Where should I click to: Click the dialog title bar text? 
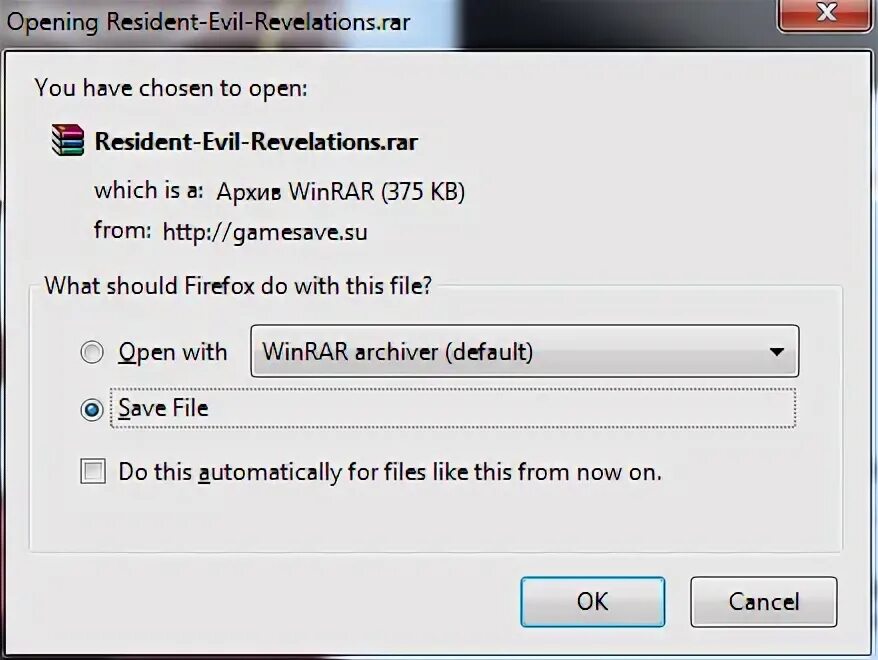[208, 22]
